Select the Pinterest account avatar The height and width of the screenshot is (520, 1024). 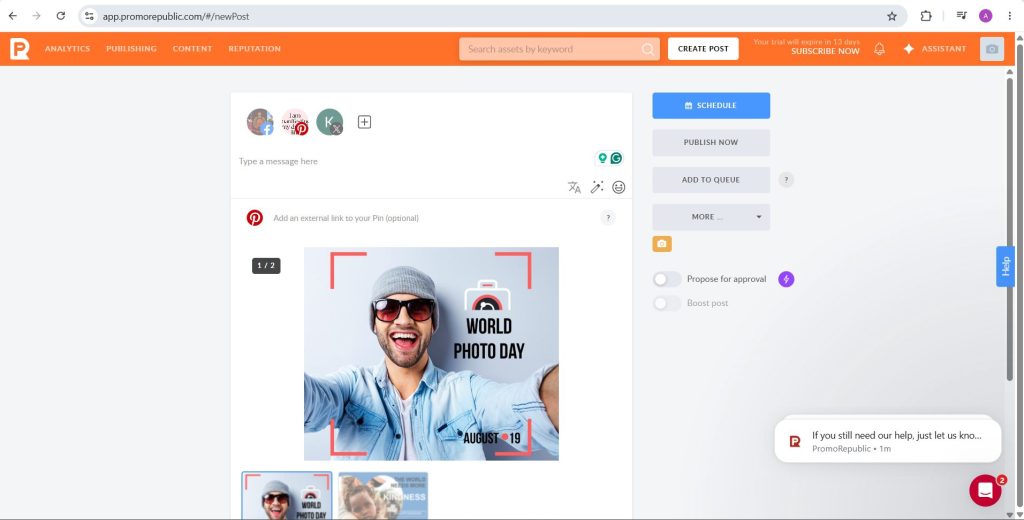click(x=295, y=122)
